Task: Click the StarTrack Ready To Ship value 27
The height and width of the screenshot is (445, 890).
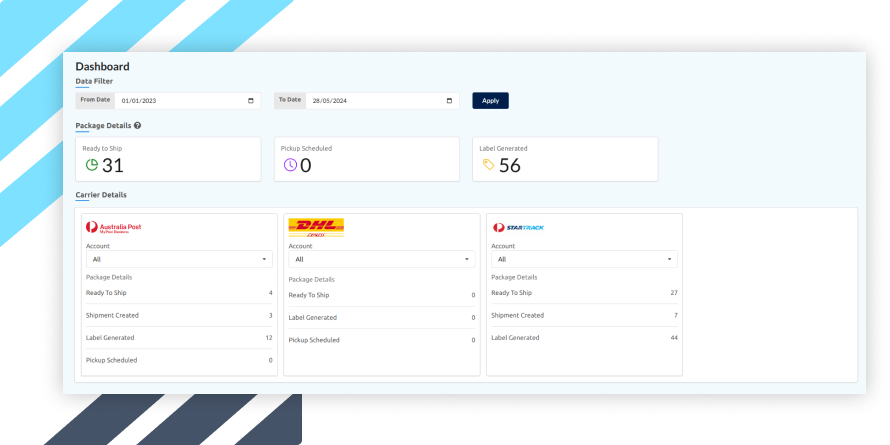Action: click(x=674, y=293)
